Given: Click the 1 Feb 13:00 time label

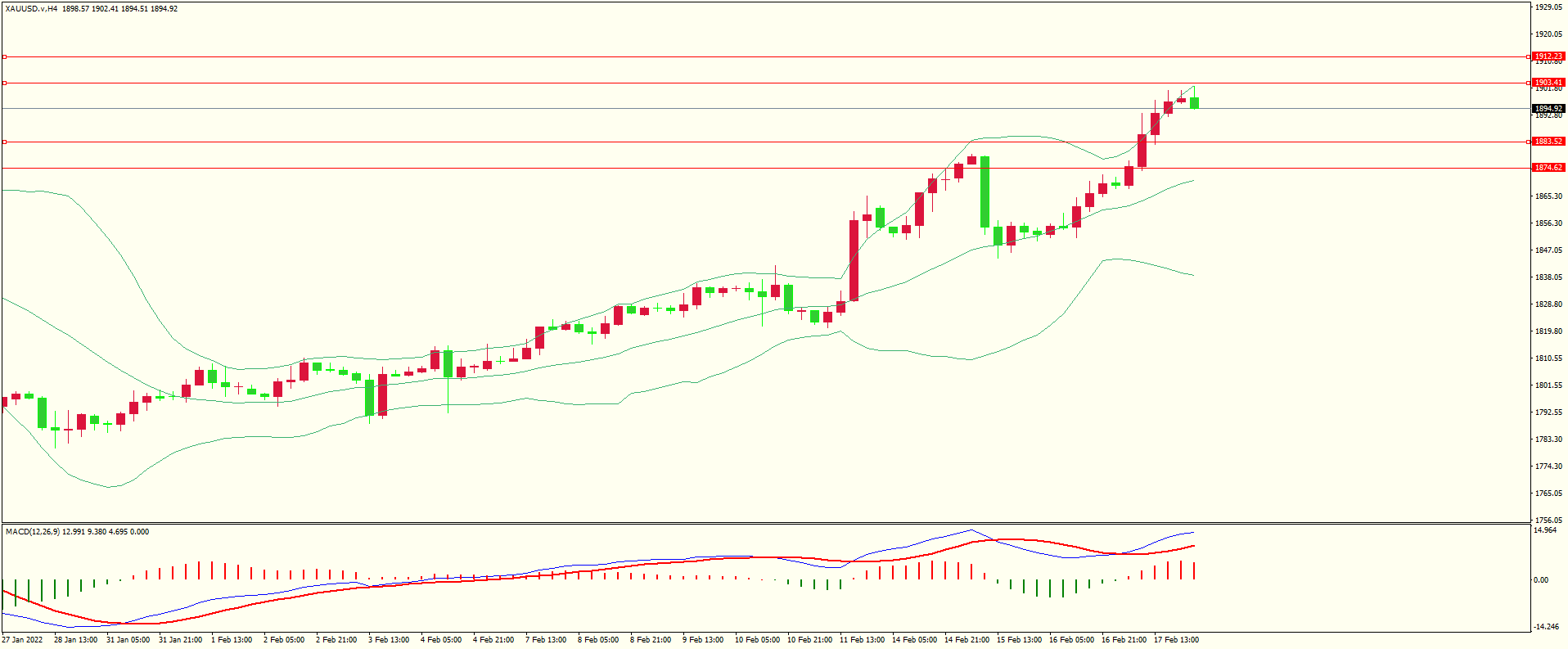Looking at the screenshot, I should click(232, 640).
